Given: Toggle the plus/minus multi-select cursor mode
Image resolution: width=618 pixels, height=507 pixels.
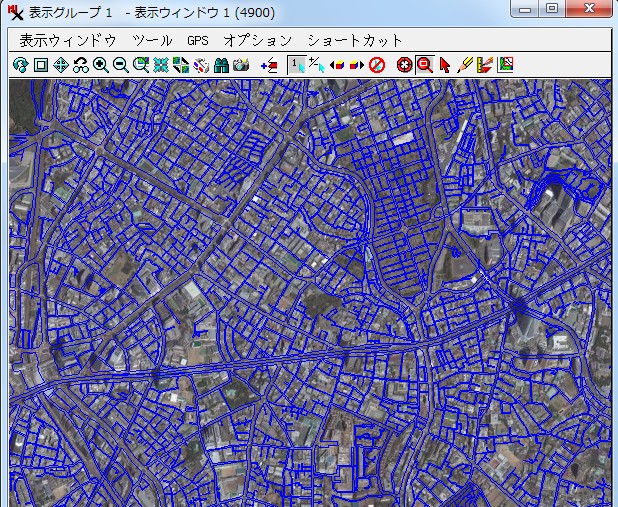Looking at the screenshot, I should [x=316, y=66].
